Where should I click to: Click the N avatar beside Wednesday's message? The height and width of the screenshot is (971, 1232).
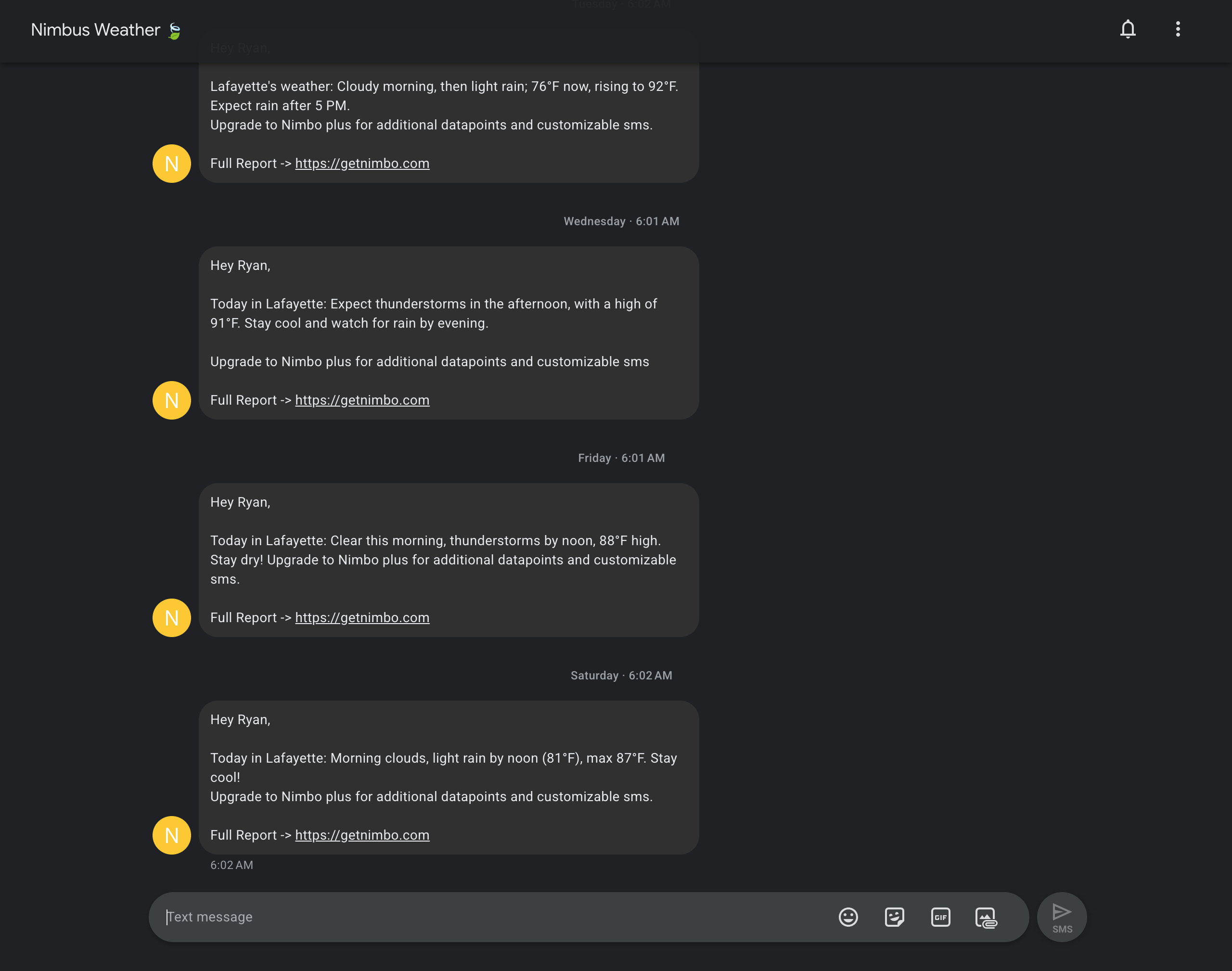point(172,400)
